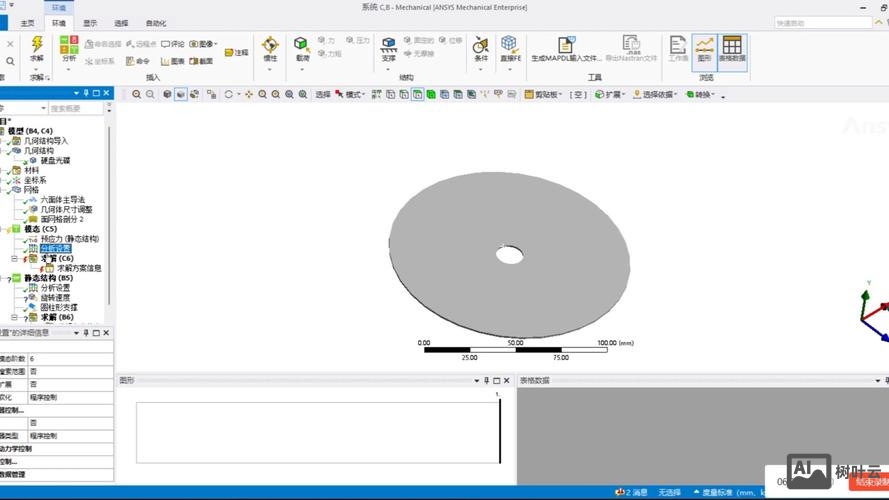The height and width of the screenshot is (500, 889).
Task: Toggle the 工作表 (Worksheet) view button
Action: 678,48
